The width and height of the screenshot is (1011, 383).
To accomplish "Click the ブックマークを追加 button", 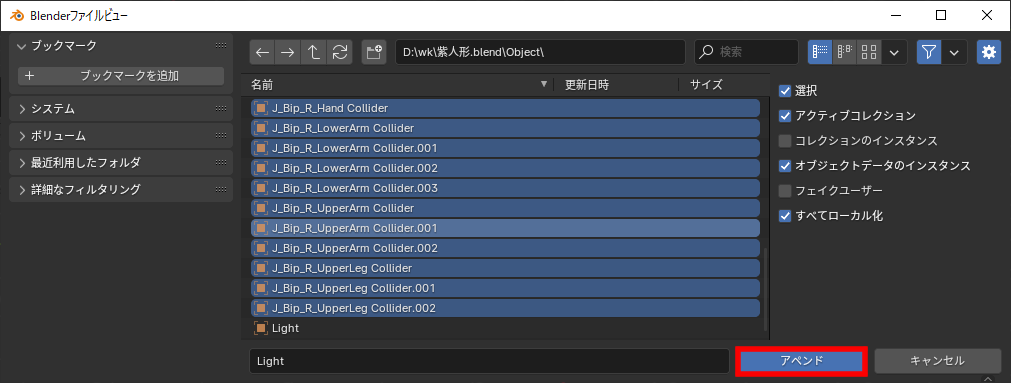I will pos(121,76).
